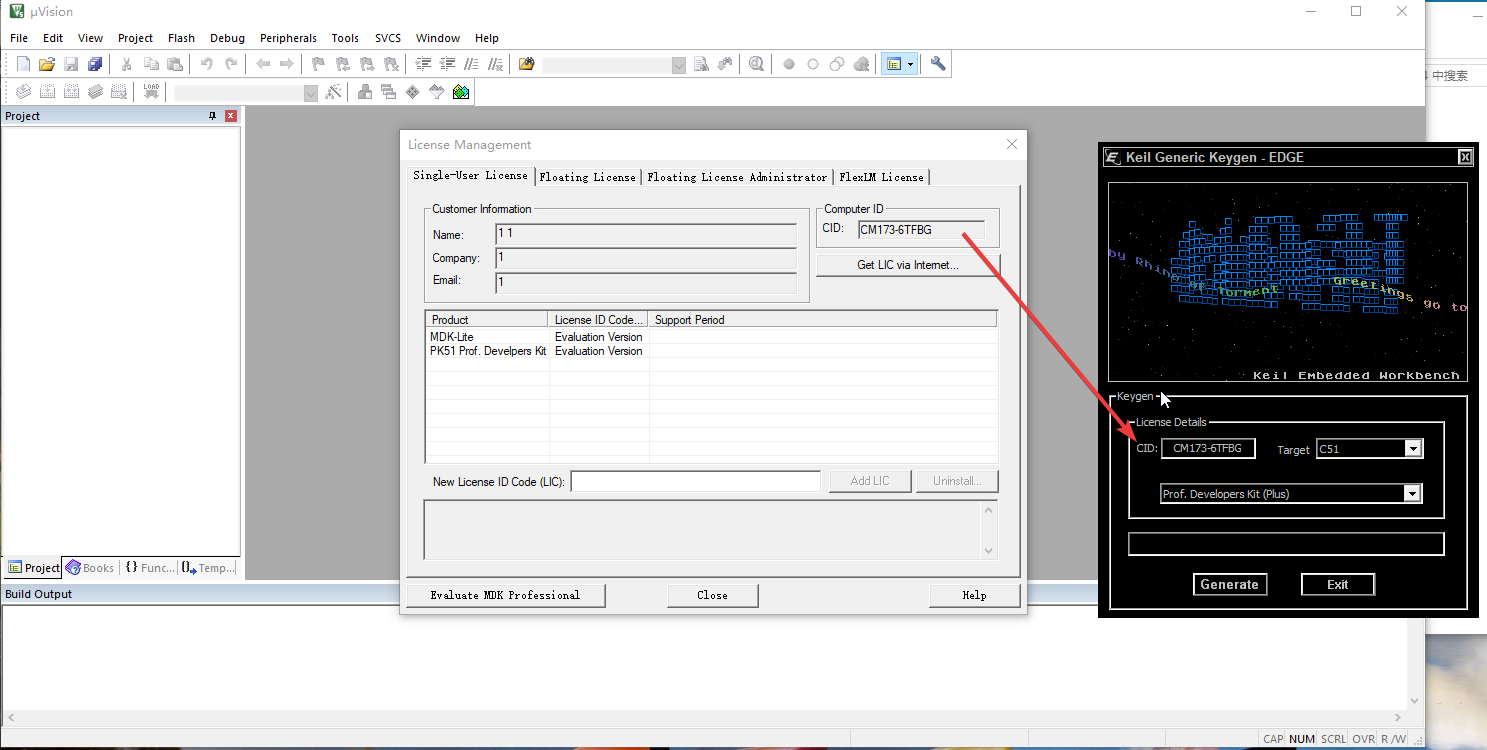Viewport: 1487px width, 750px height.
Task: Click the Open file folder icon
Action: [x=47, y=64]
